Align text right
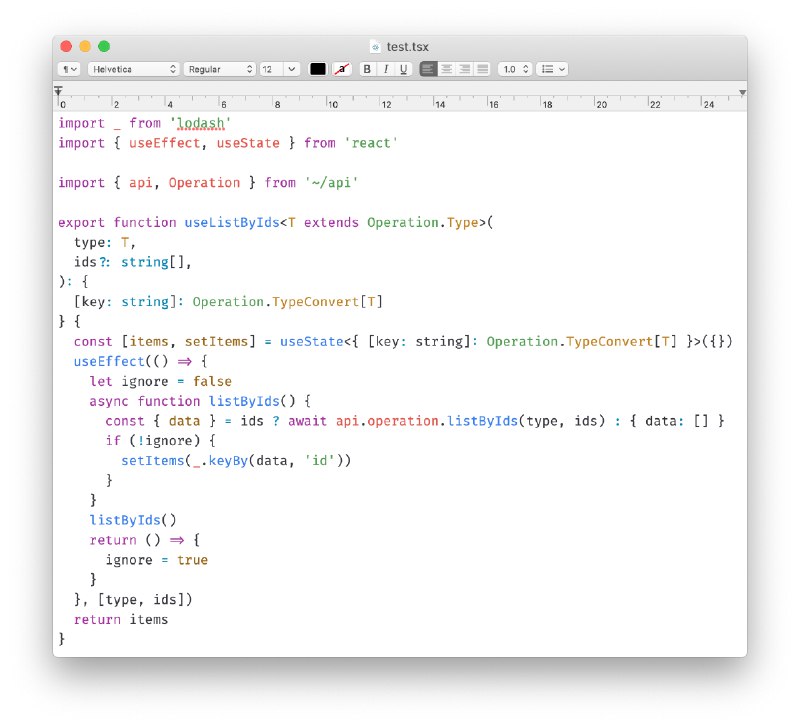This screenshot has height=727, width=800. [465, 69]
